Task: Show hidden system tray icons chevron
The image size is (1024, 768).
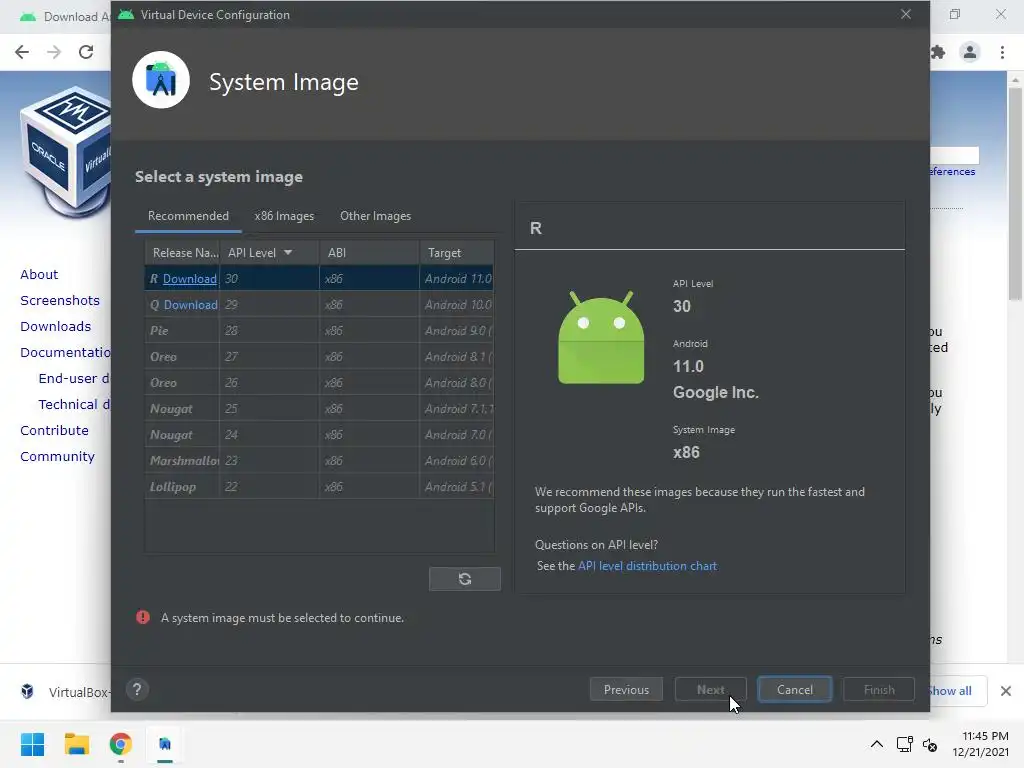Action: pos(876,744)
